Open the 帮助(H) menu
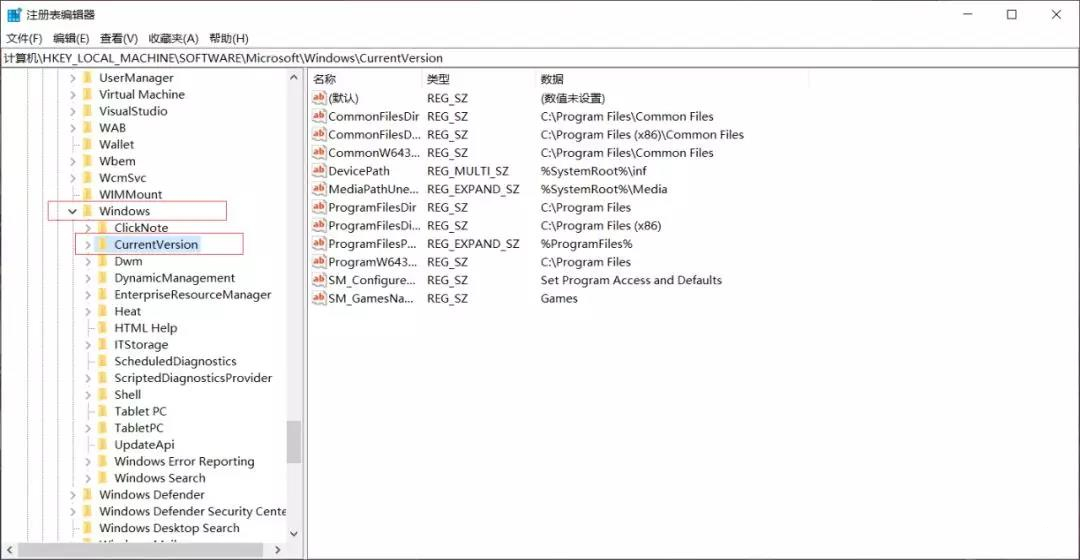 pyautogui.click(x=229, y=39)
